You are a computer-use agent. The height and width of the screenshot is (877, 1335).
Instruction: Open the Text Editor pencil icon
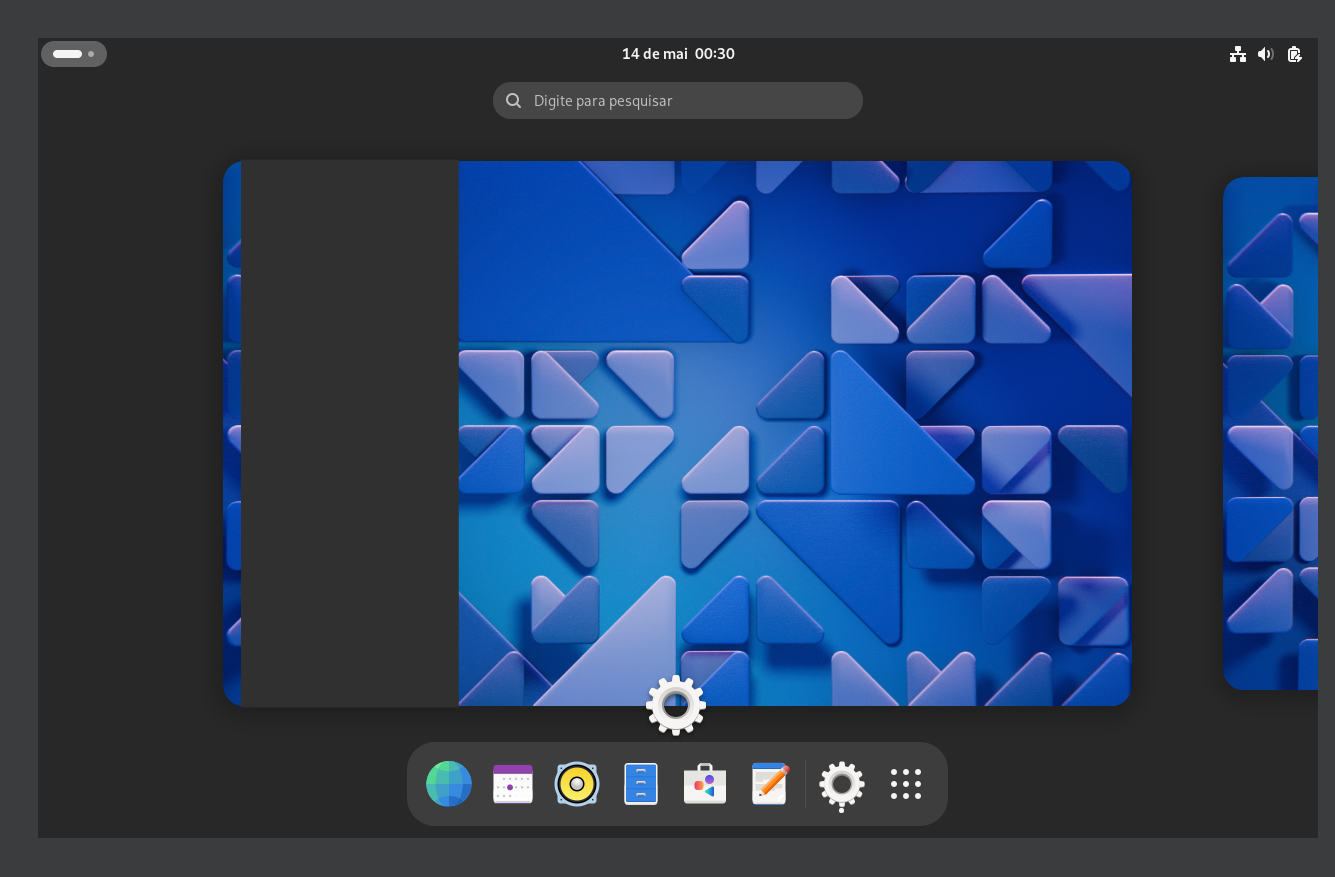point(769,784)
